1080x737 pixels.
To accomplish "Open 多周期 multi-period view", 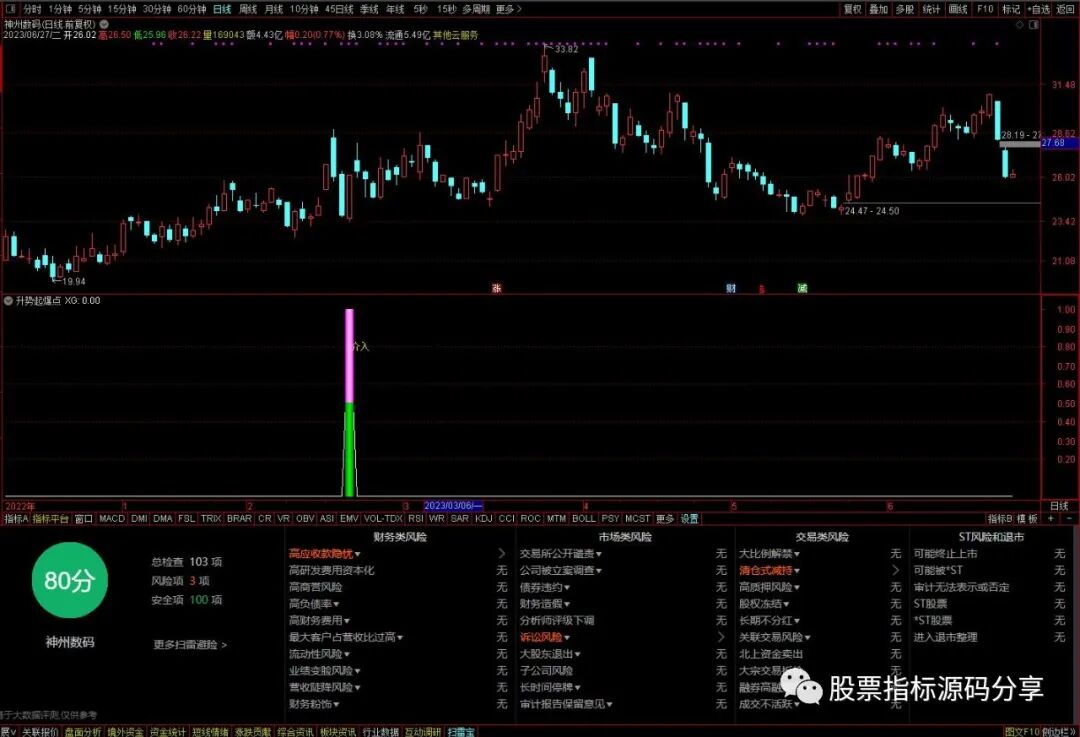I will [476, 9].
